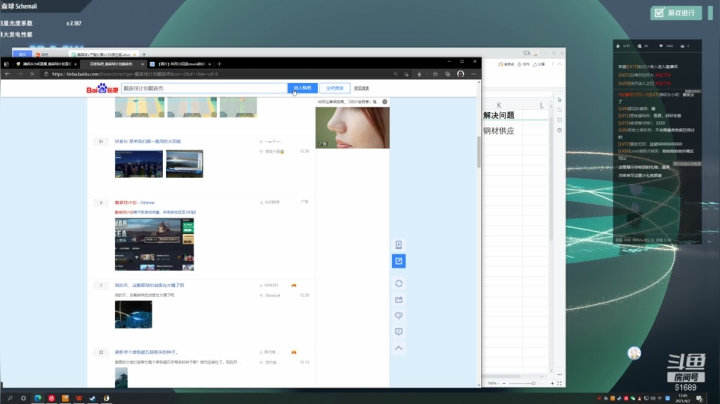Click the full-site search button beside blue button
This screenshot has height=404, width=720.
(335, 88)
